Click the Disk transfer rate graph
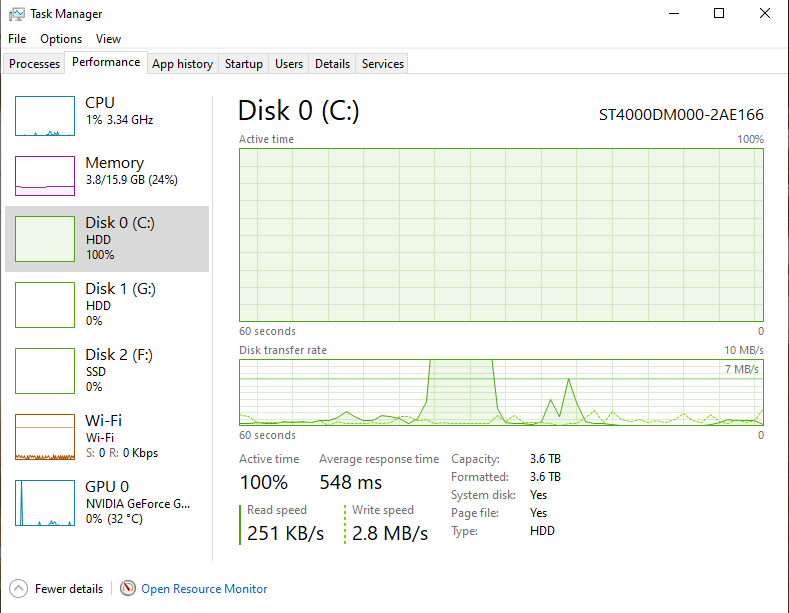This screenshot has height=613, width=789. (x=501, y=392)
